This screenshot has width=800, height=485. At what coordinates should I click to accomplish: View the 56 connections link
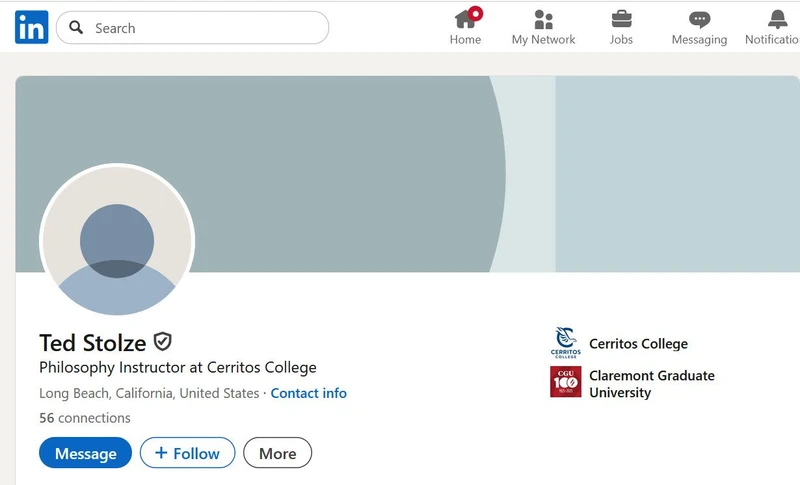pyautogui.click(x=85, y=418)
